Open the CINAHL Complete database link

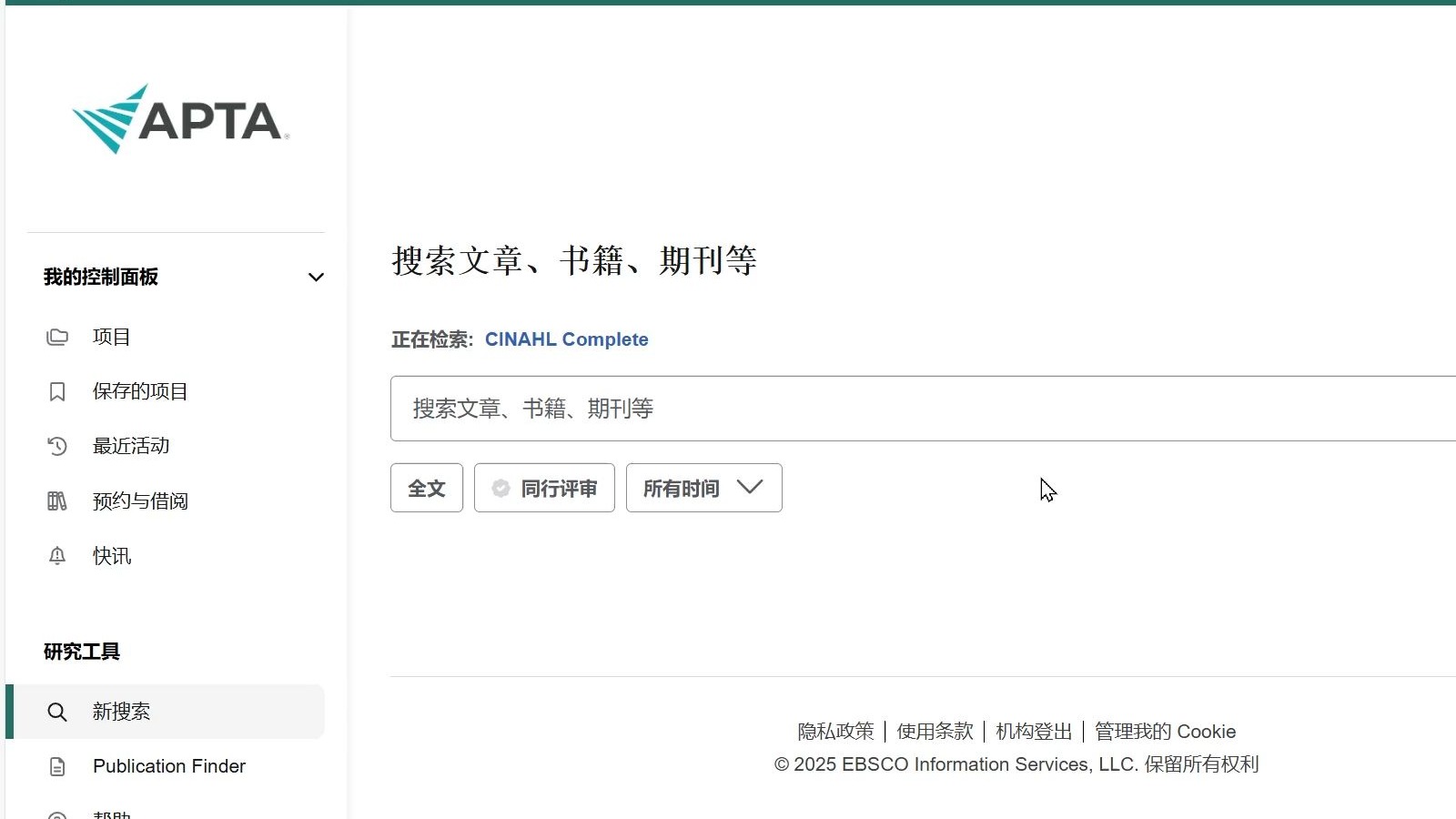[x=567, y=339]
